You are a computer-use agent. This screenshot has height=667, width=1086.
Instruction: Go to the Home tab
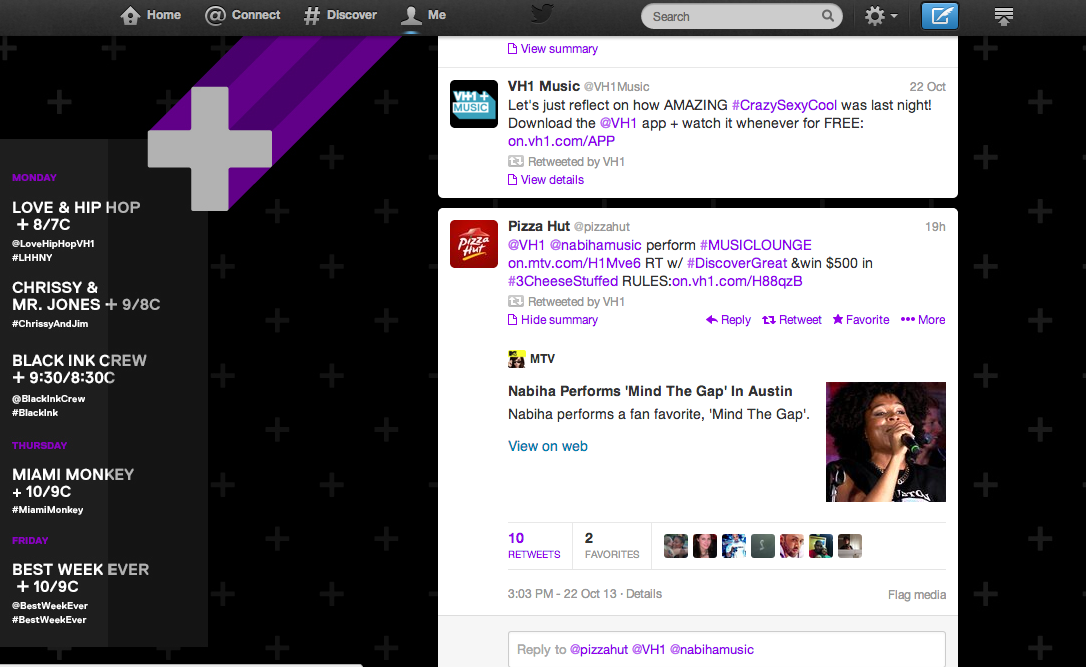150,15
